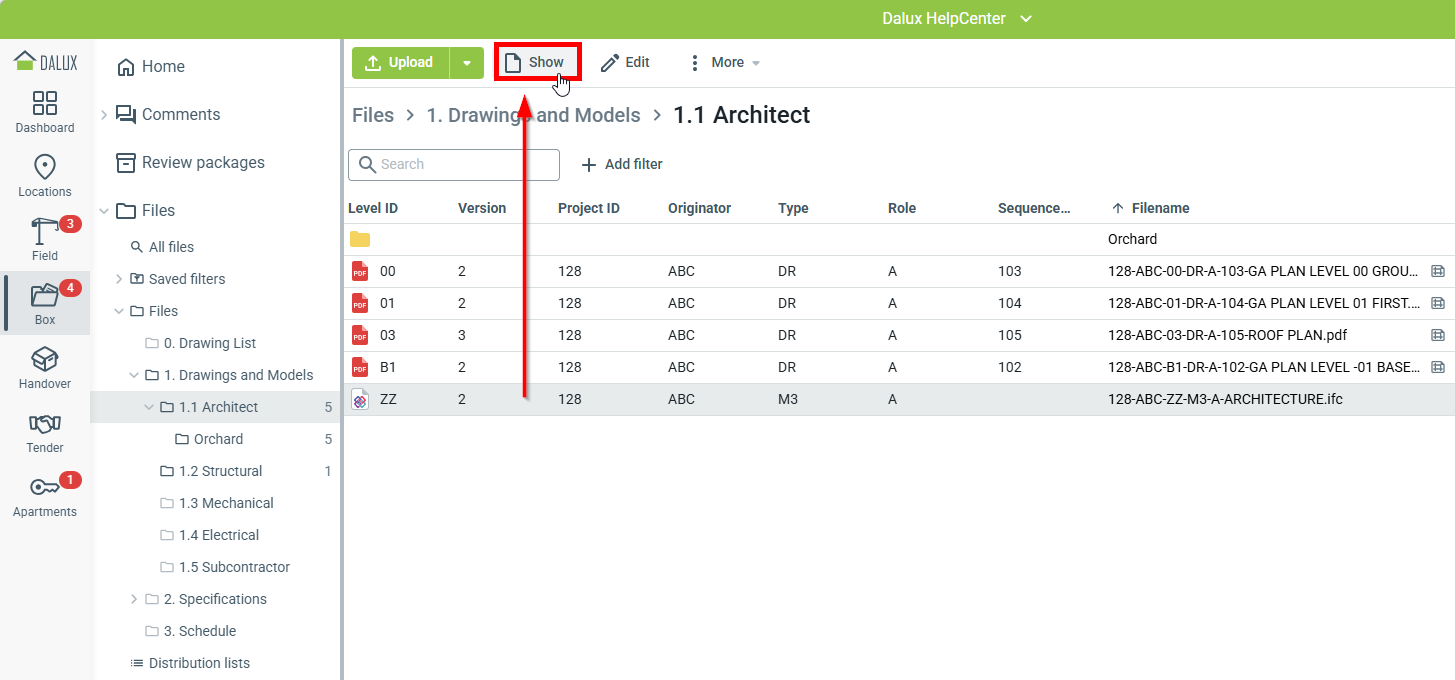Click sheet icon beside ROOF PLAN.pdf
Viewport: 1455px width, 680px height.
point(1438,335)
